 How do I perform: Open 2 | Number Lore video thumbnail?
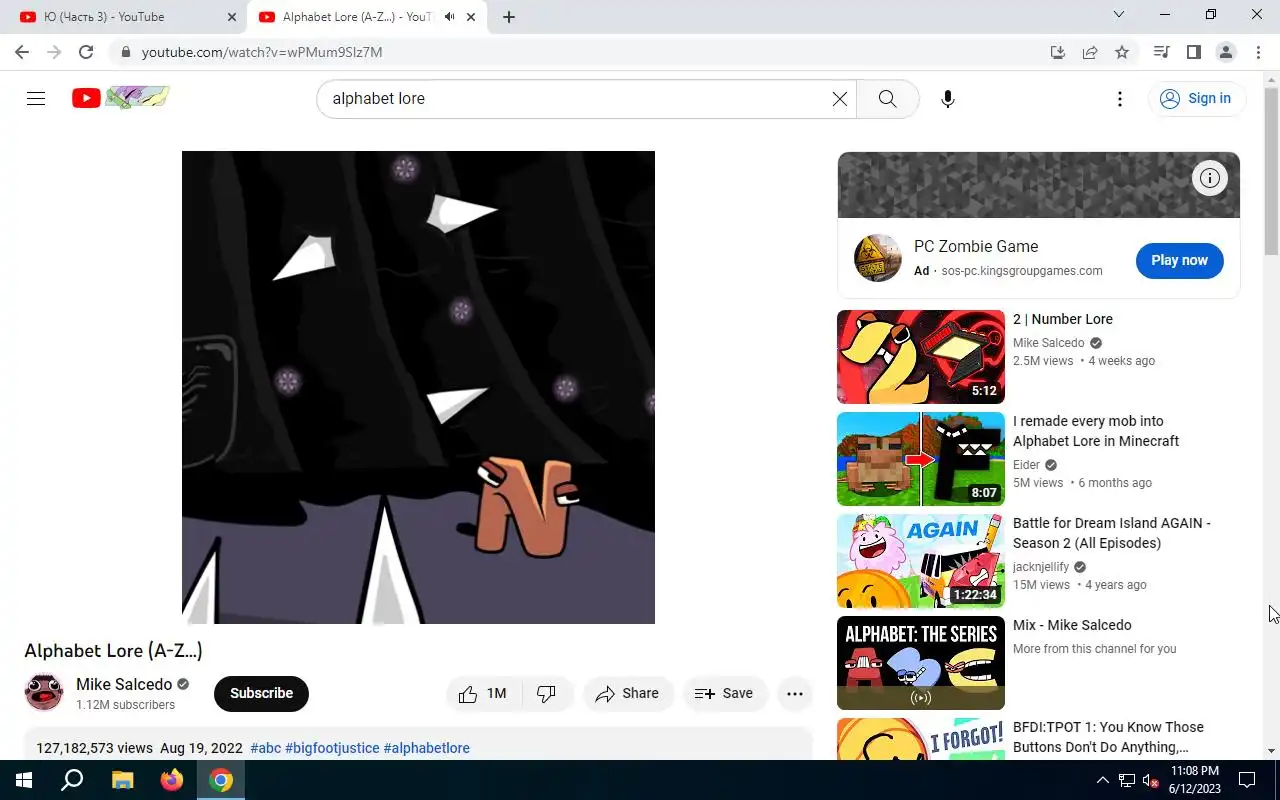click(921, 357)
